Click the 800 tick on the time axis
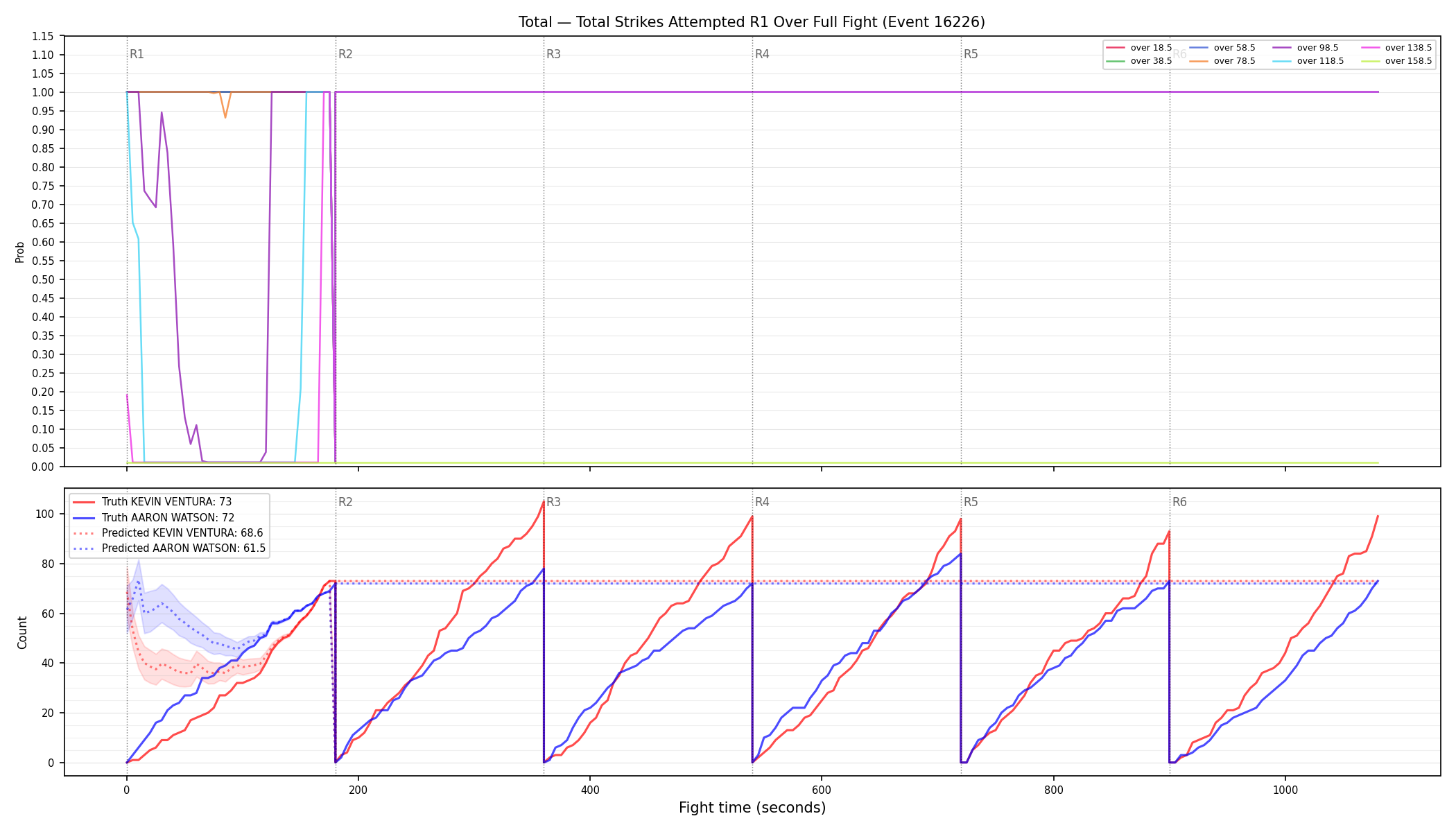The height and width of the screenshot is (832, 1456). (x=1053, y=790)
